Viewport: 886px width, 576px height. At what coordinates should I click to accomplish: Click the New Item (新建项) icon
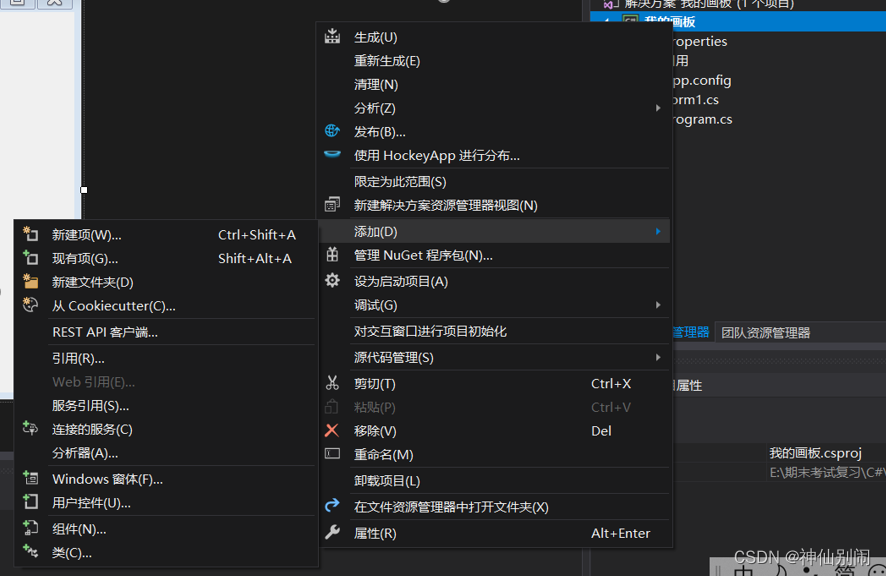[31, 233]
